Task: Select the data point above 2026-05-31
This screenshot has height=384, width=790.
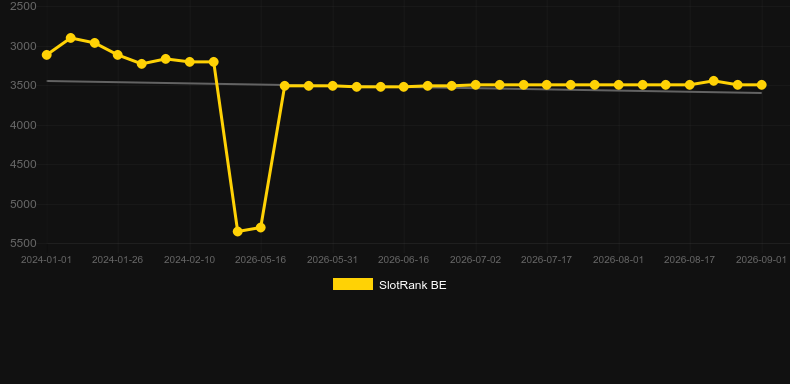Action: (333, 86)
